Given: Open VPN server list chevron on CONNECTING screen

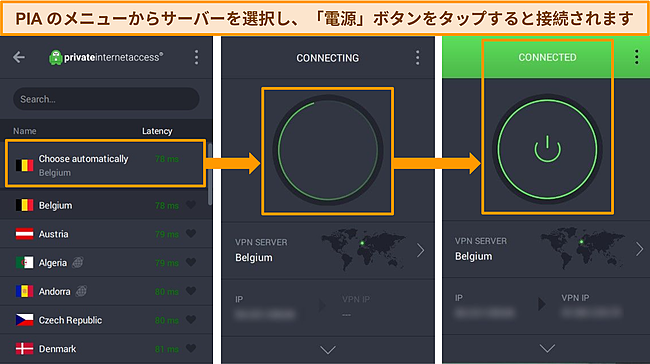Looking at the screenshot, I should 420,250.
